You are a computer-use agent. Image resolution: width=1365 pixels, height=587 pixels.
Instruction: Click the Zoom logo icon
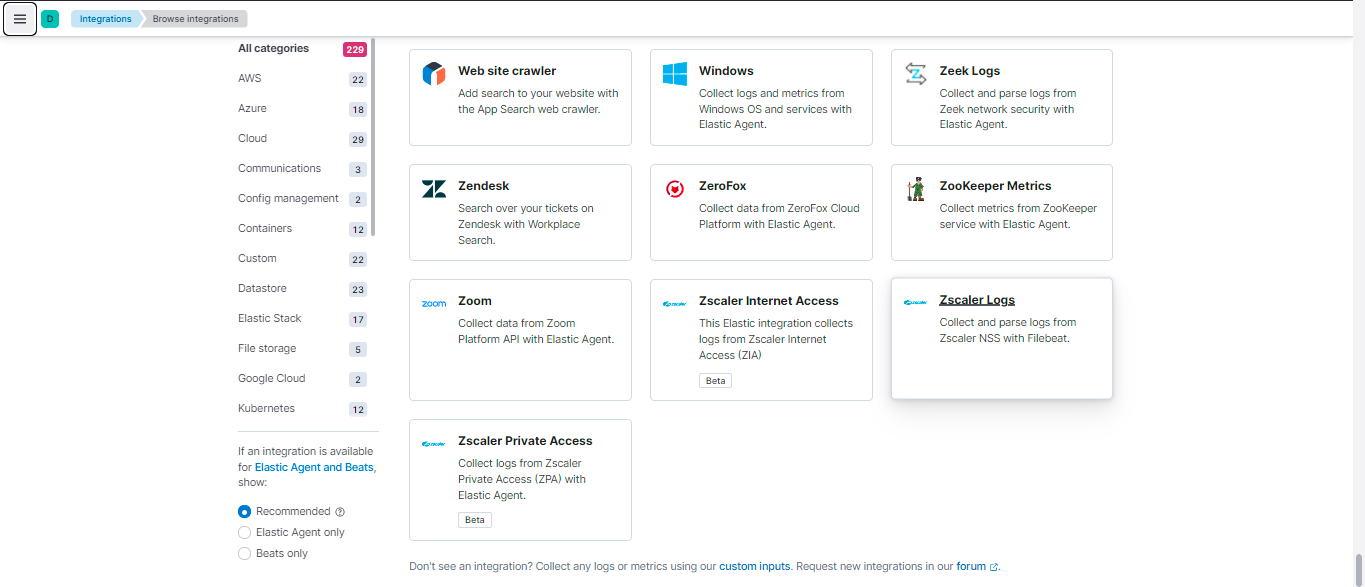pyautogui.click(x=434, y=303)
